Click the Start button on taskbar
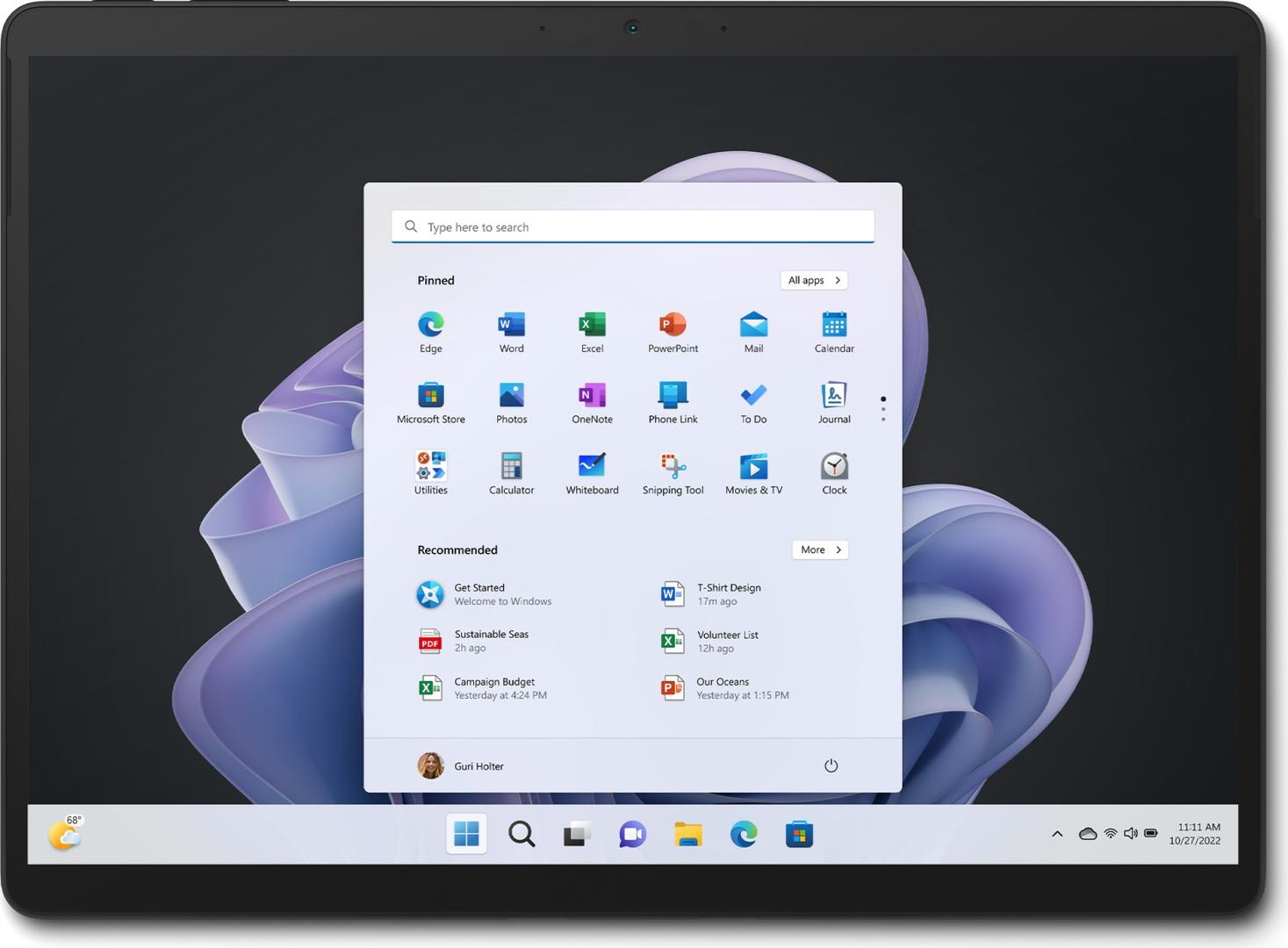This screenshot has height=948, width=1288. [466, 834]
